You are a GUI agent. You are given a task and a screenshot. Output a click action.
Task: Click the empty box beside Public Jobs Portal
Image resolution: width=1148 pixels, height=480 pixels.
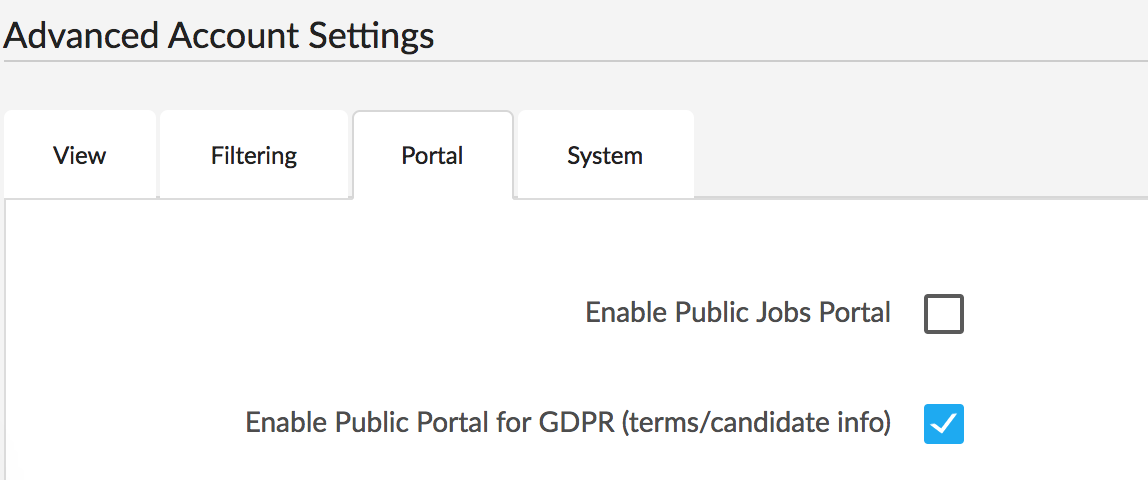pyautogui.click(x=944, y=314)
